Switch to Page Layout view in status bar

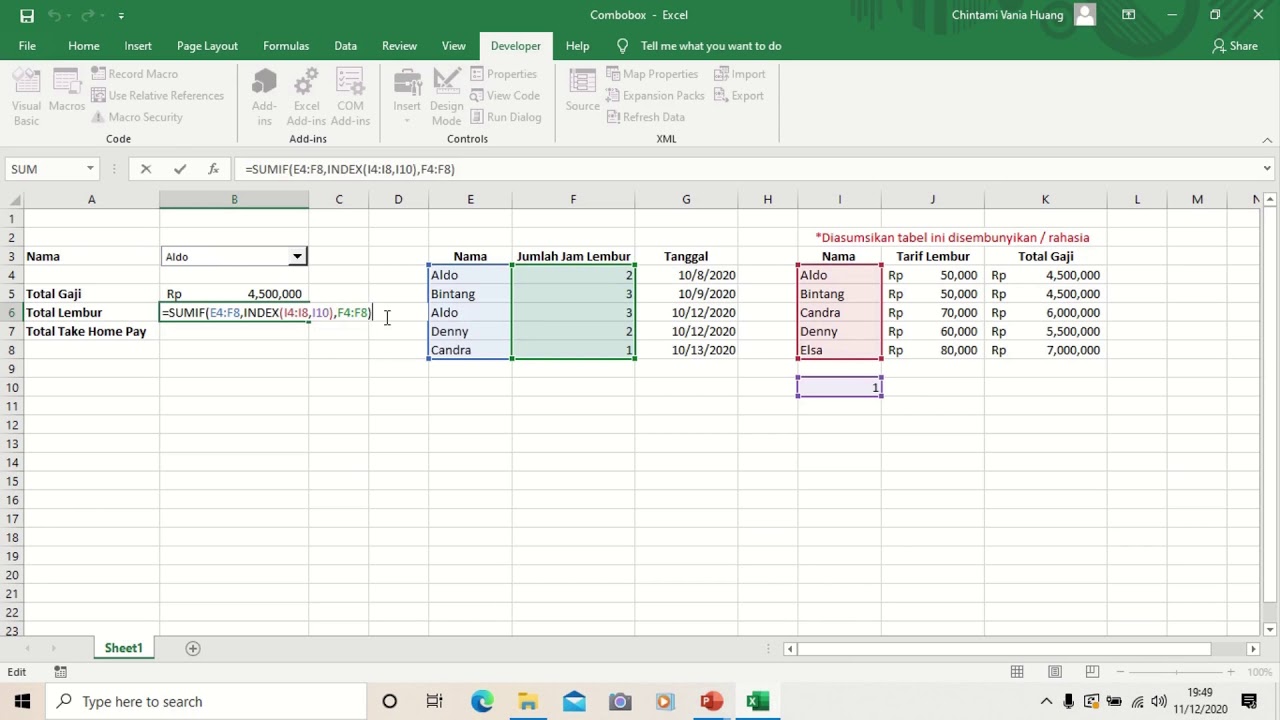pos(1055,672)
